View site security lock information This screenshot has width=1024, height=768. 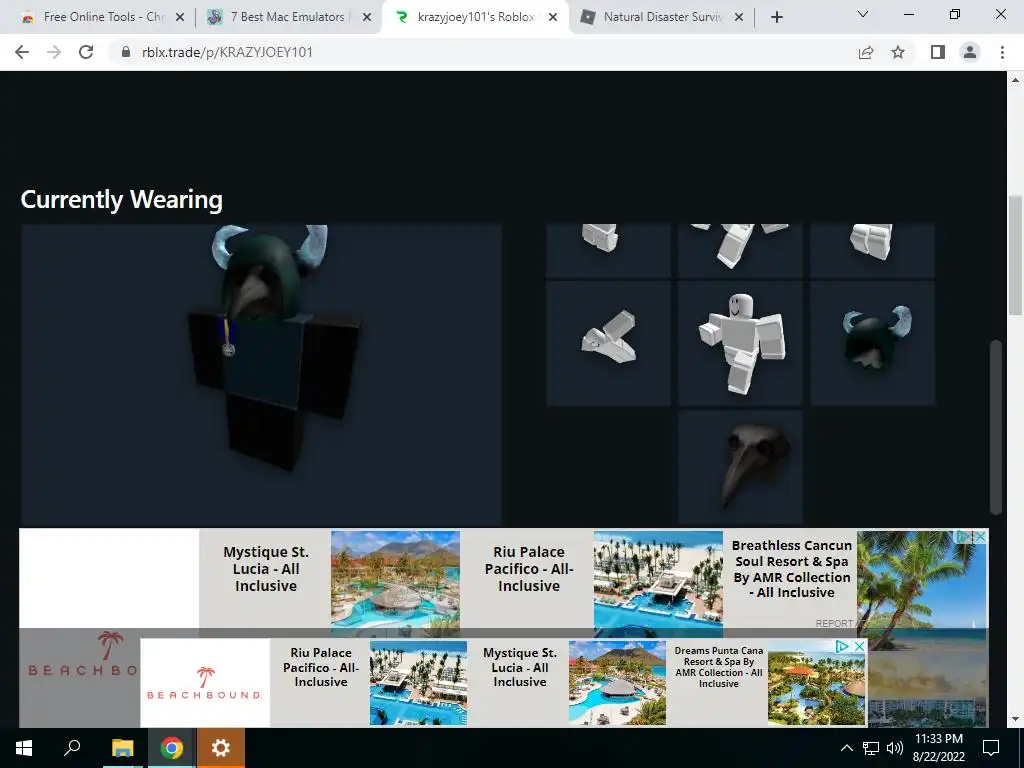pos(126,52)
